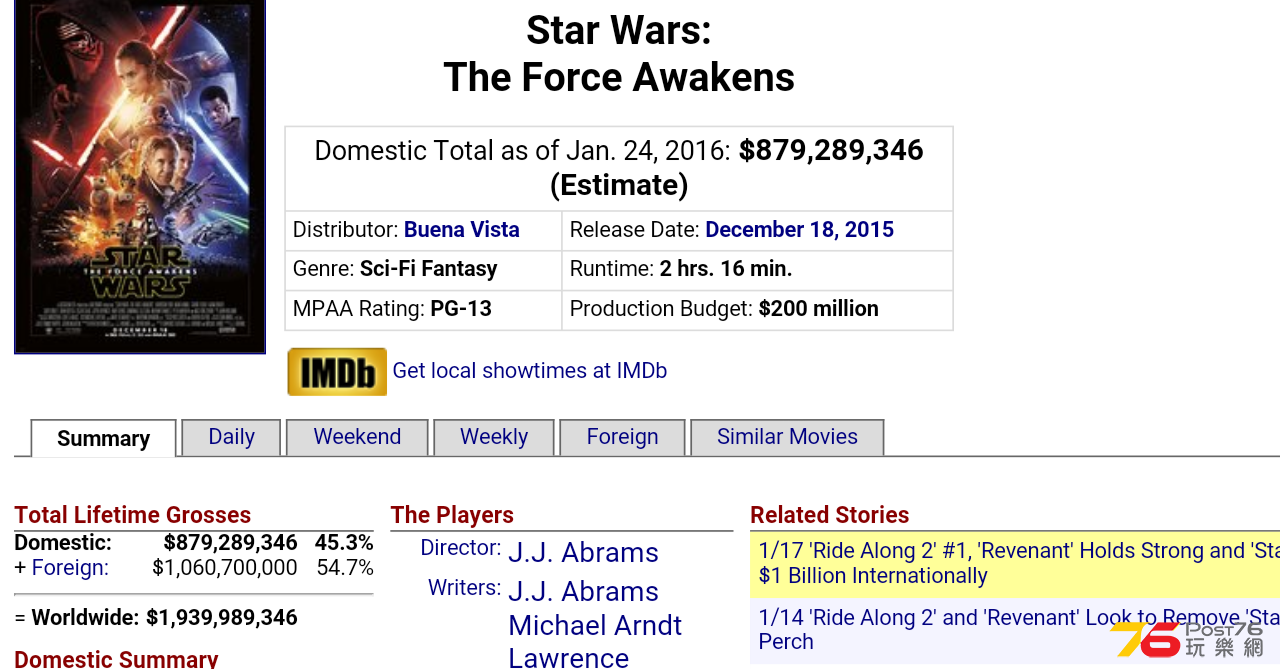Viewport: 1280px width, 670px height.
Task: Click Get local showtimes at IMDb
Action: click(530, 371)
